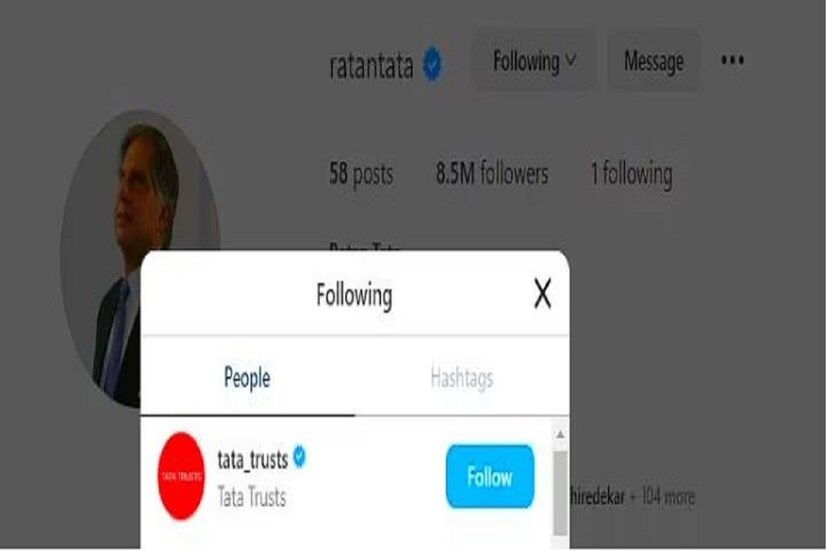Send a message via Message button
Image resolution: width=827 pixels, height=551 pixels.
pyautogui.click(x=654, y=61)
